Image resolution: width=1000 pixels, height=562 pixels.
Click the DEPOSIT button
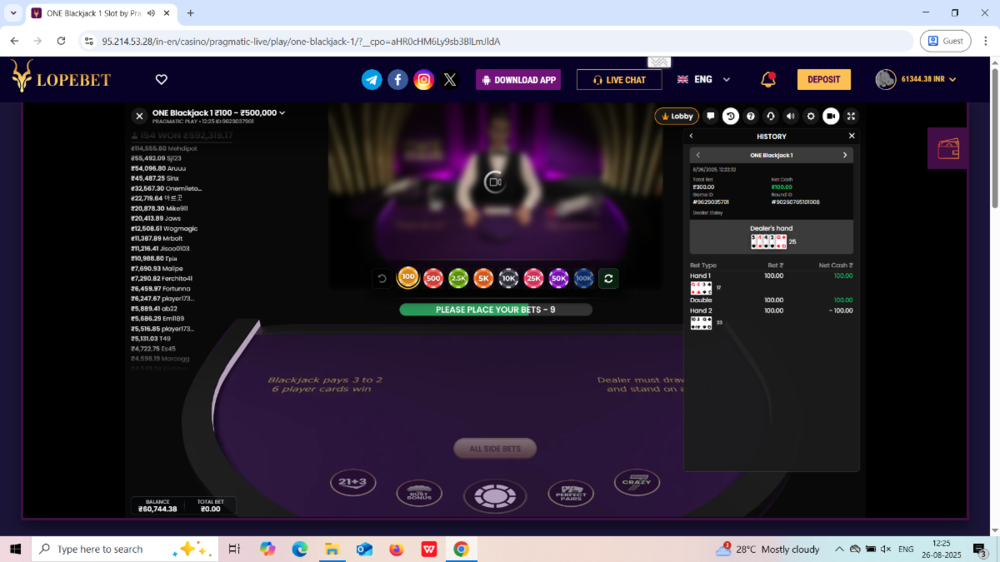pyautogui.click(x=824, y=80)
